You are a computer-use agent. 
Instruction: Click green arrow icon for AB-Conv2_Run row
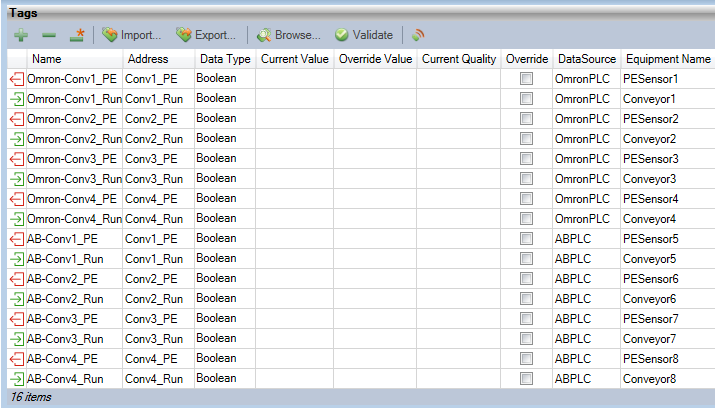coord(17,299)
